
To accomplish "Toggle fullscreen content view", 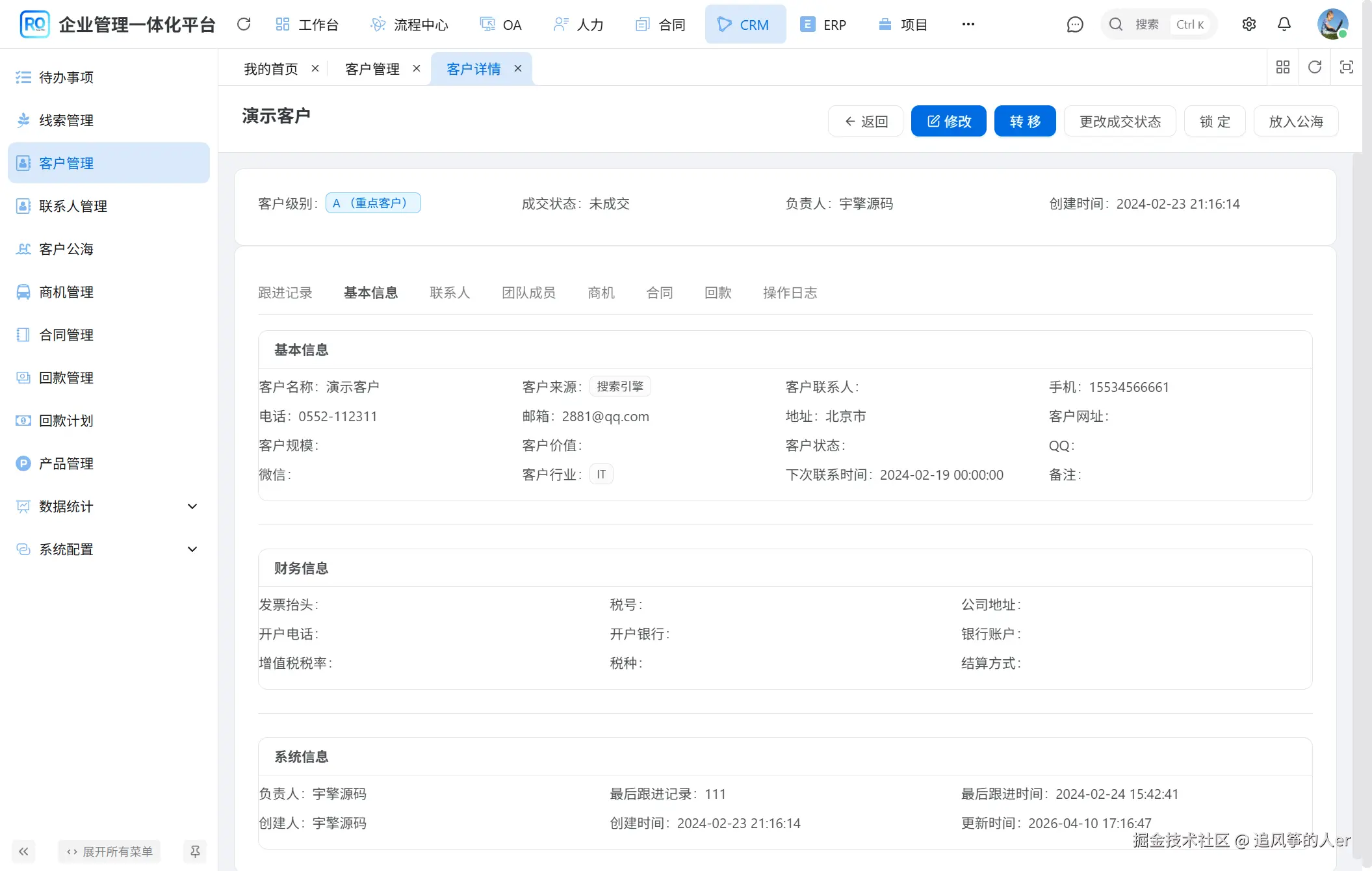I will click(x=1346, y=67).
